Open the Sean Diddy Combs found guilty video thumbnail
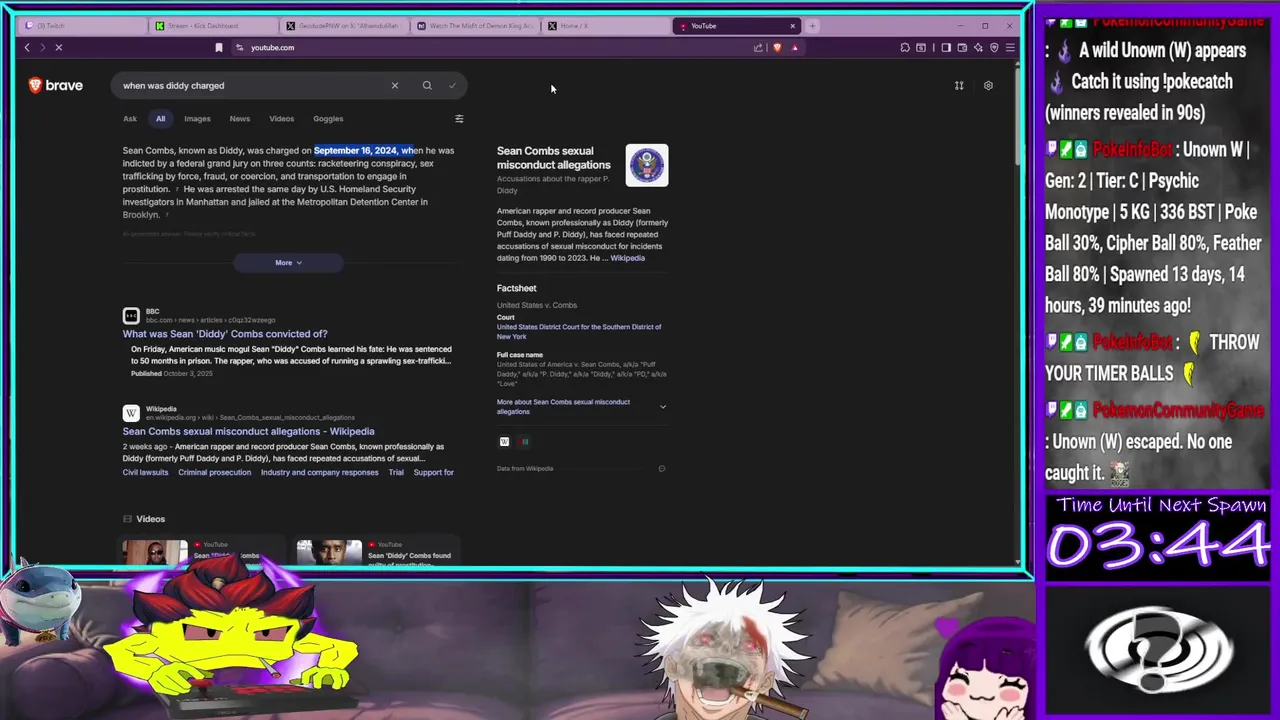 tap(329, 553)
